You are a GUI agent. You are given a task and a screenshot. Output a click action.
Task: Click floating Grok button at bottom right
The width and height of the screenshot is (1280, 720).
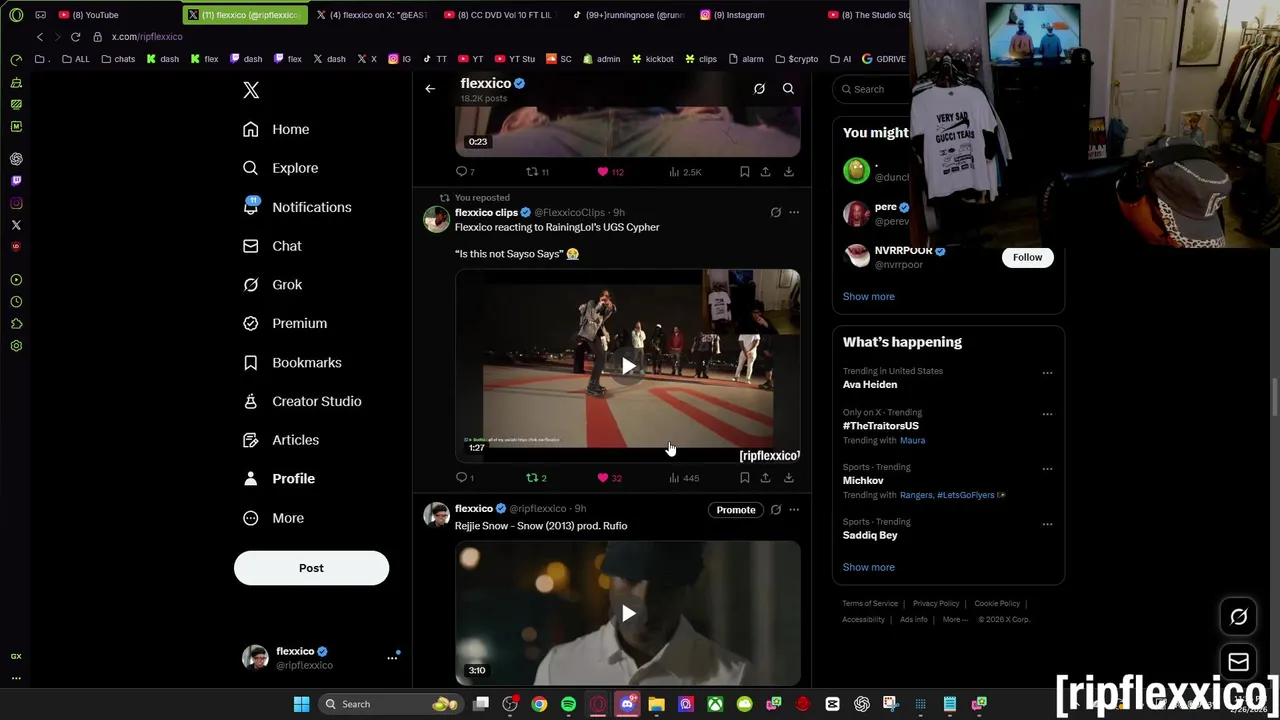click(x=1238, y=617)
